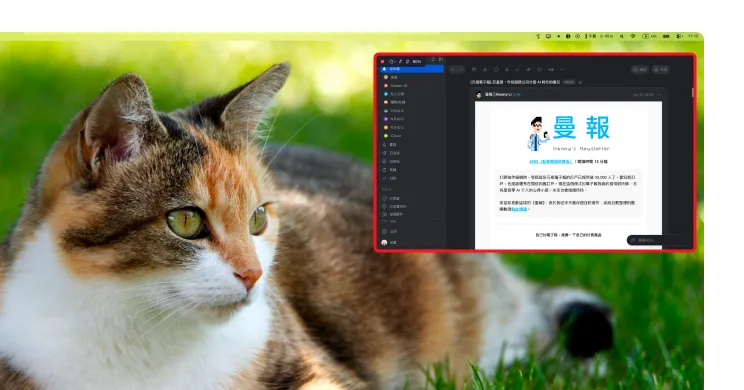The width and height of the screenshot is (744, 390).
Task: Click the checkmark icon in the mail toolbar
Action: [x=518, y=70]
